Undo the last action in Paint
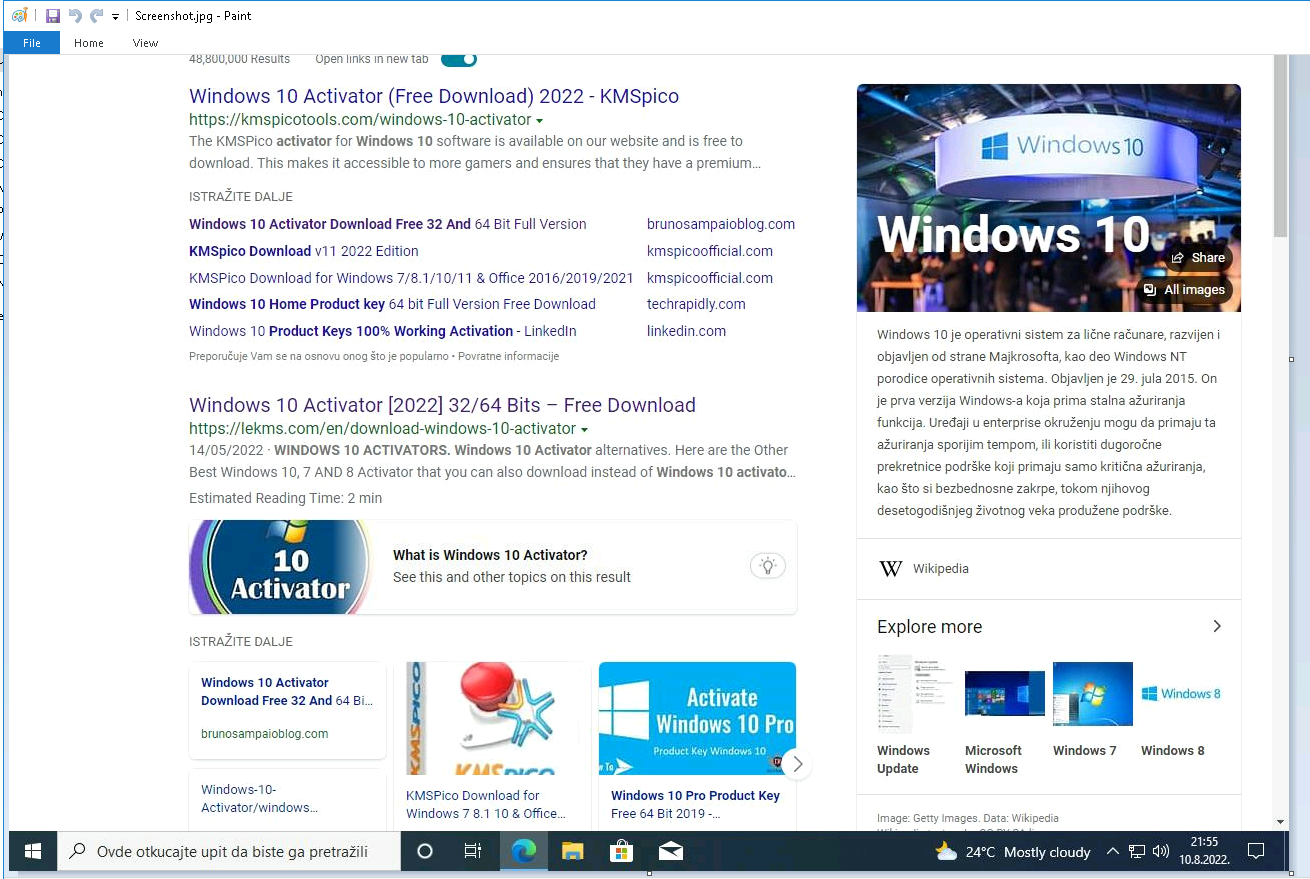This screenshot has height=879, width=1310. click(x=75, y=16)
